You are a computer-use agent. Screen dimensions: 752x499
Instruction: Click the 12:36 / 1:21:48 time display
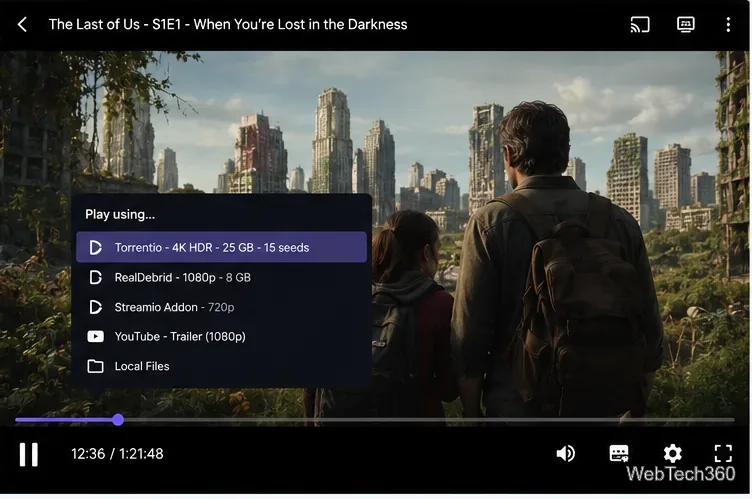point(118,454)
